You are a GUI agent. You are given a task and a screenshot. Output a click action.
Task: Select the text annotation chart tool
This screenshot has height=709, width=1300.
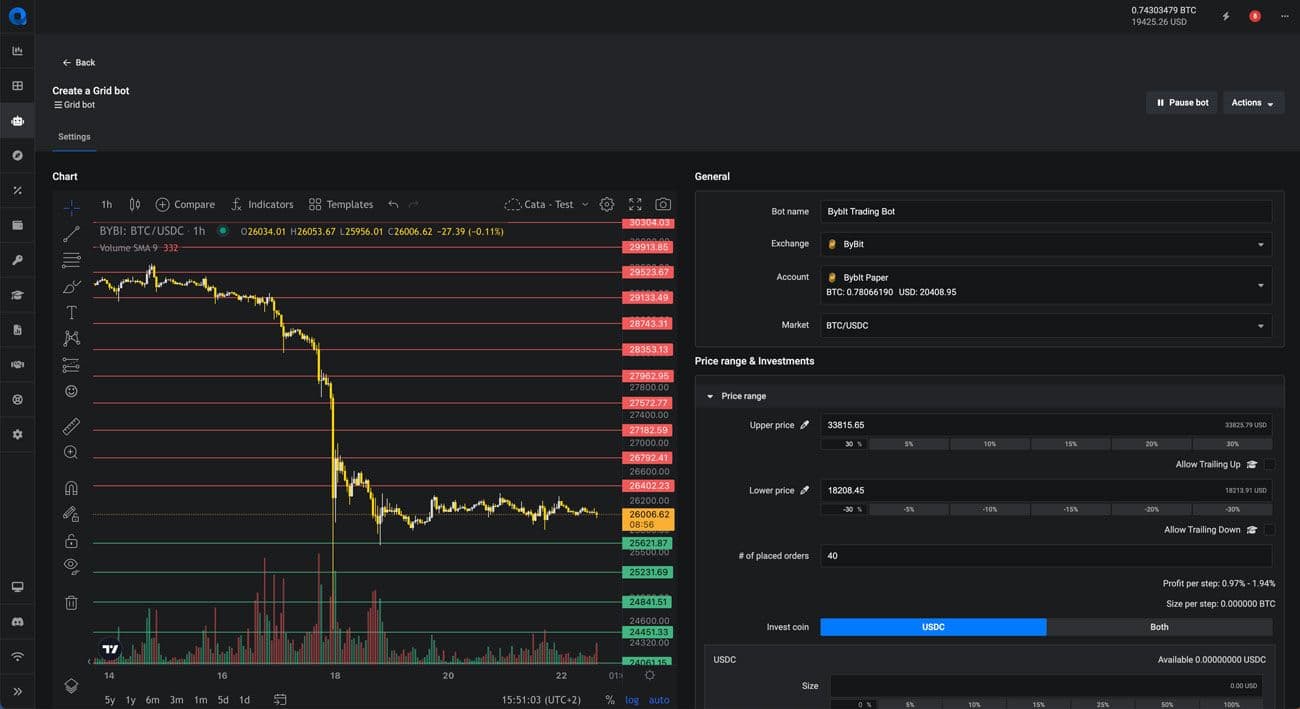pos(71,313)
